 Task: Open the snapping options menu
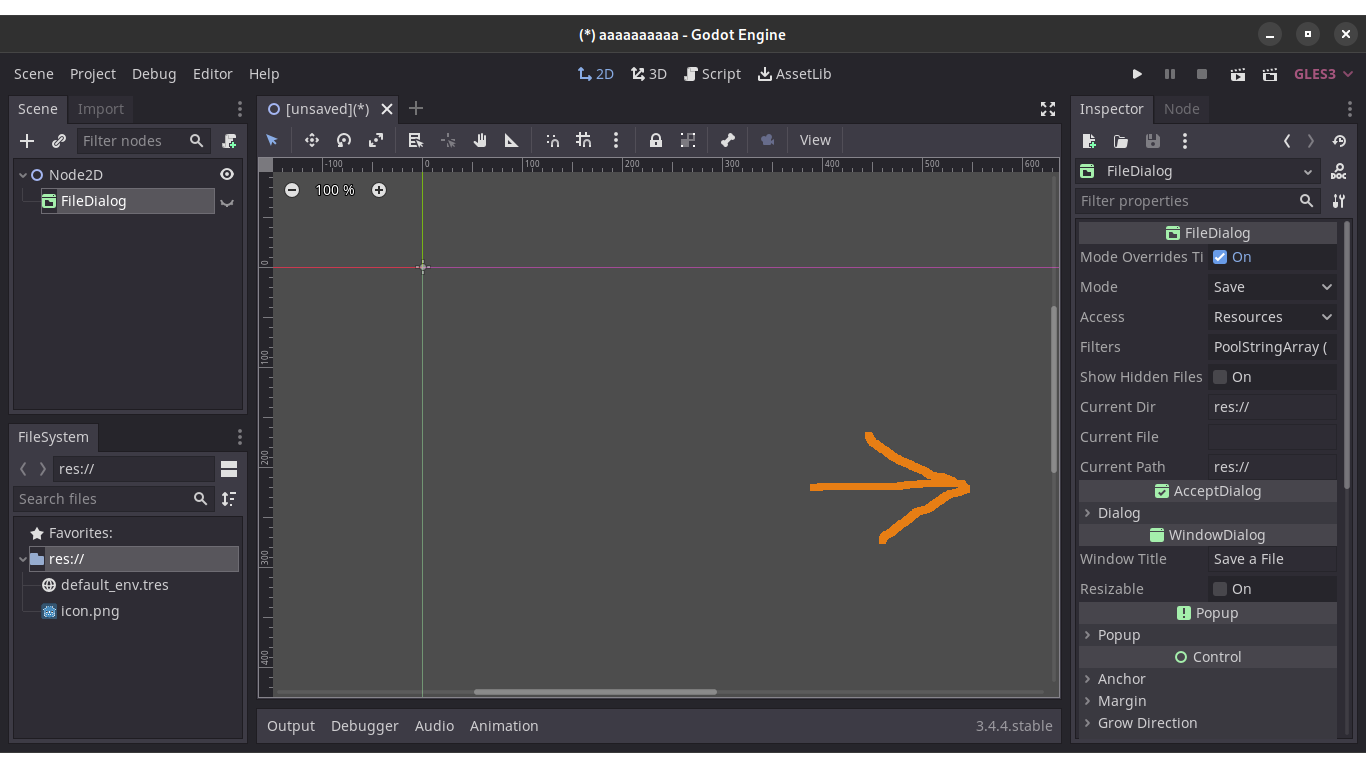pos(615,140)
